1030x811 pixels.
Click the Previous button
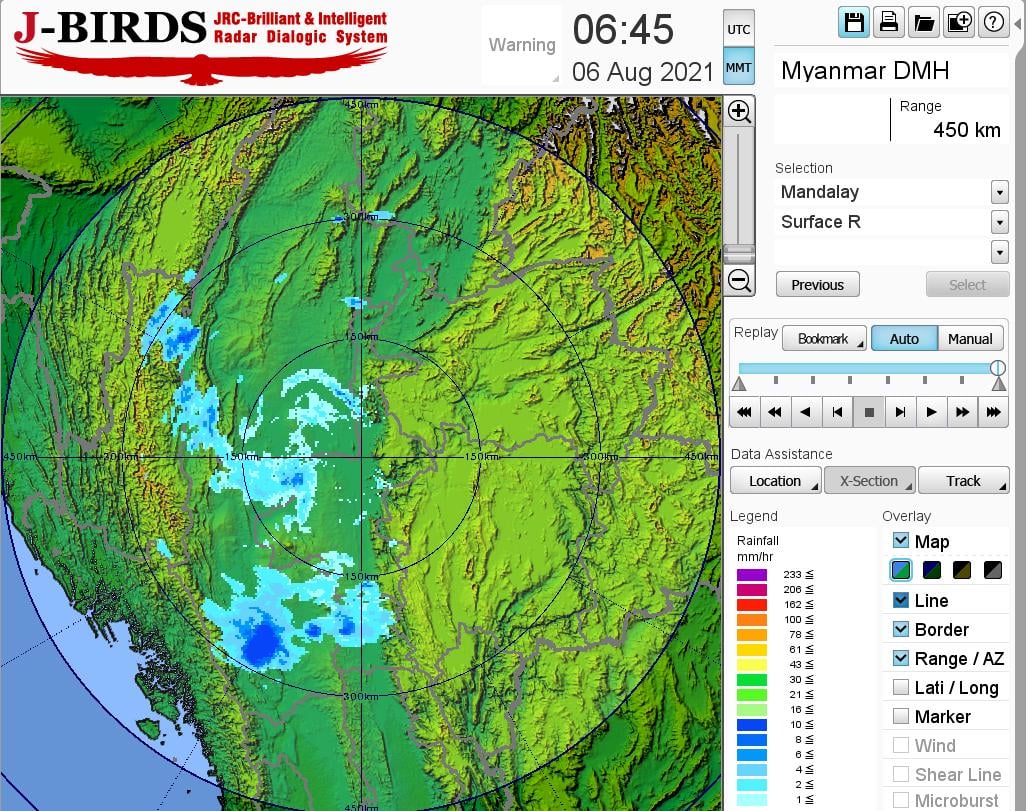pos(817,285)
